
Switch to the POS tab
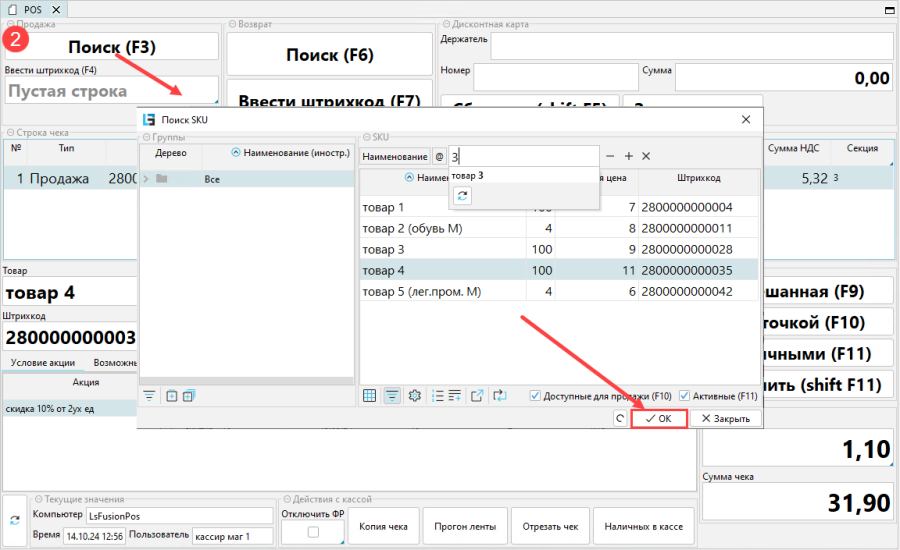click(32, 9)
